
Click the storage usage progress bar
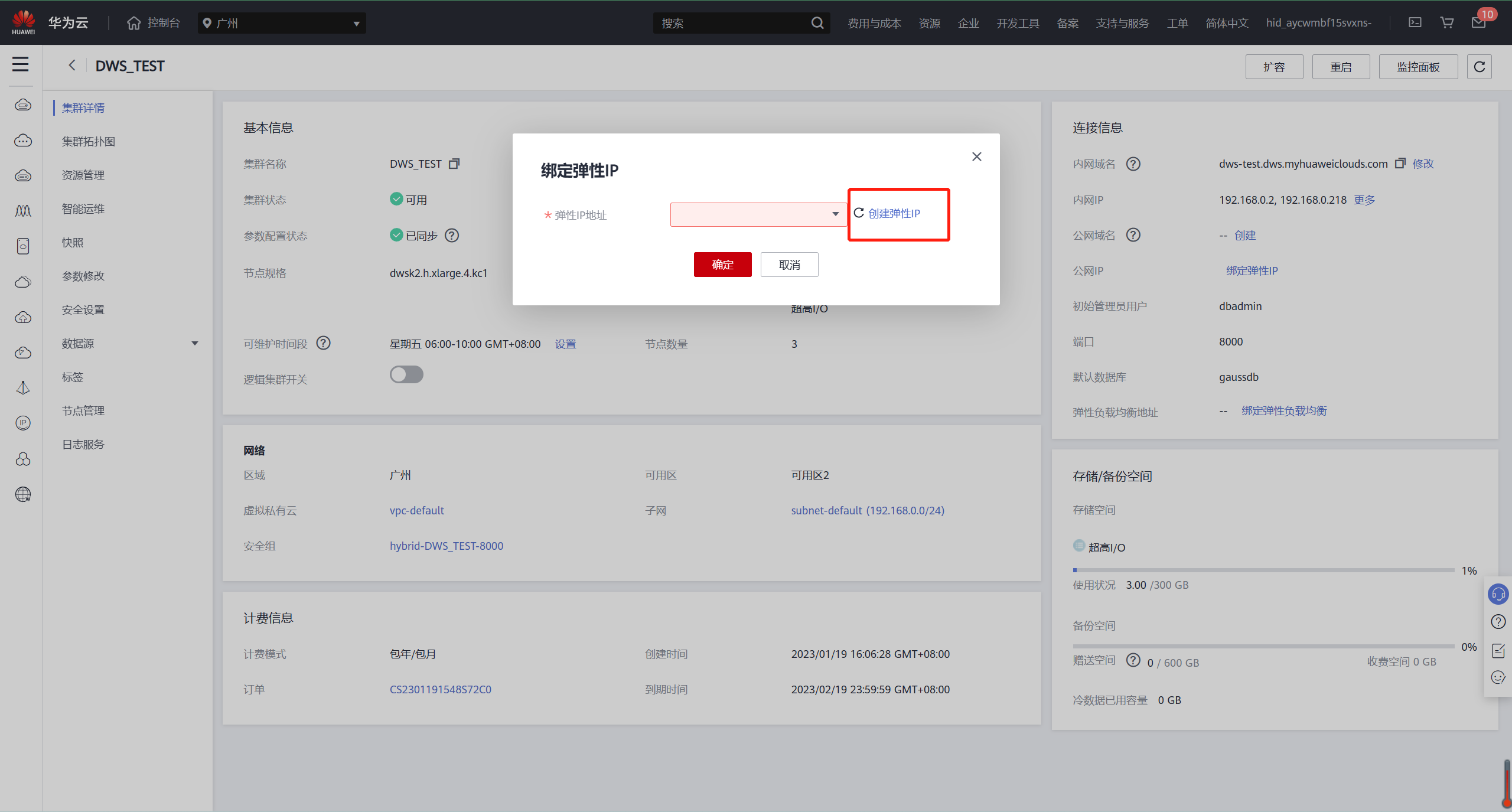pos(1263,570)
